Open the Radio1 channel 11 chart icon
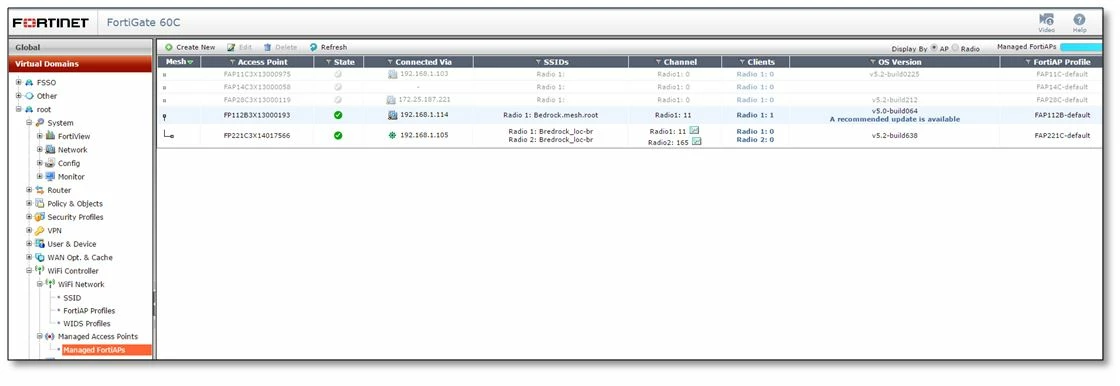The width and height of the screenshot is (1120, 386). click(694, 131)
